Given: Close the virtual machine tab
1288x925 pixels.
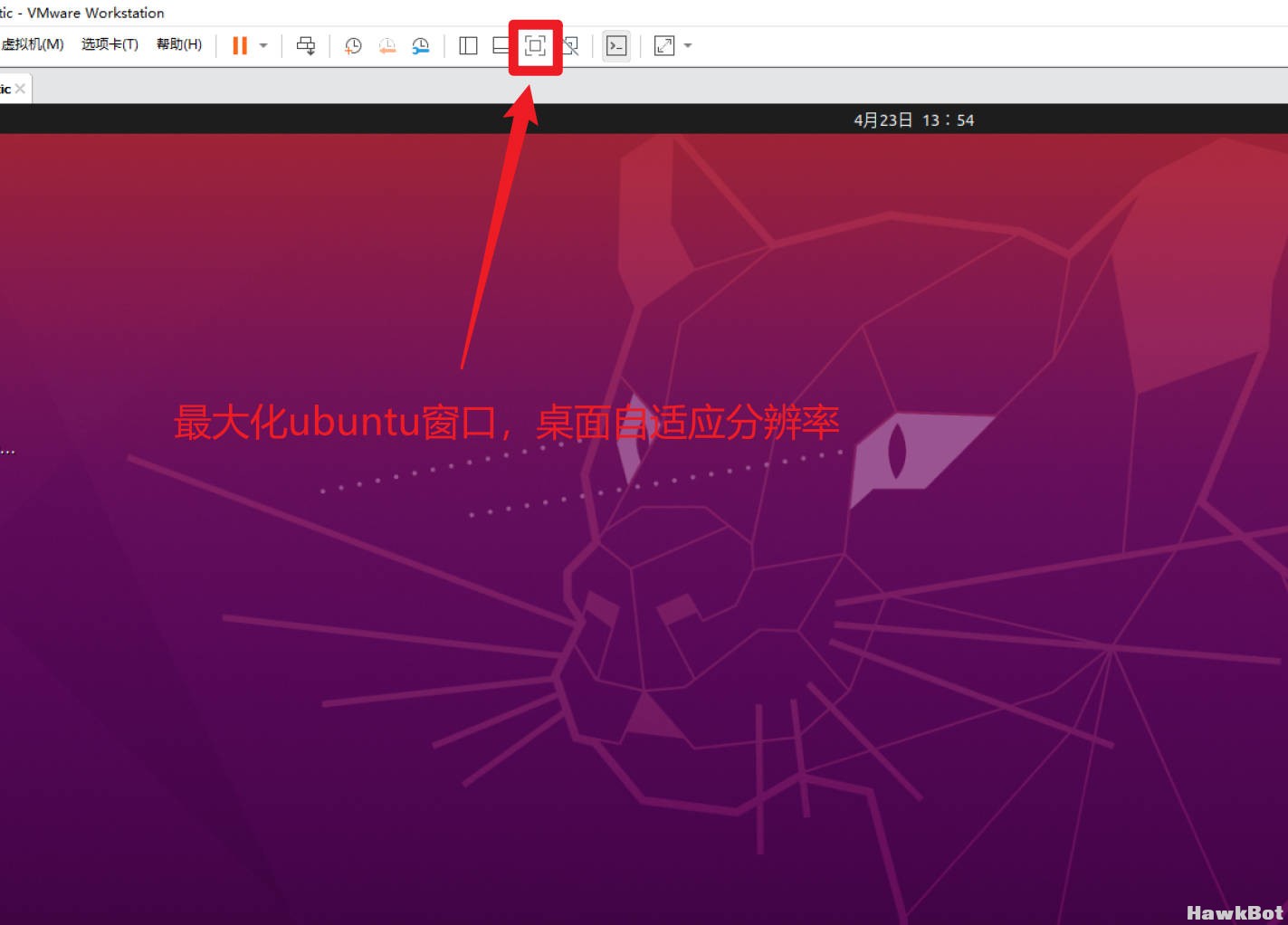Looking at the screenshot, I should (20, 89).
